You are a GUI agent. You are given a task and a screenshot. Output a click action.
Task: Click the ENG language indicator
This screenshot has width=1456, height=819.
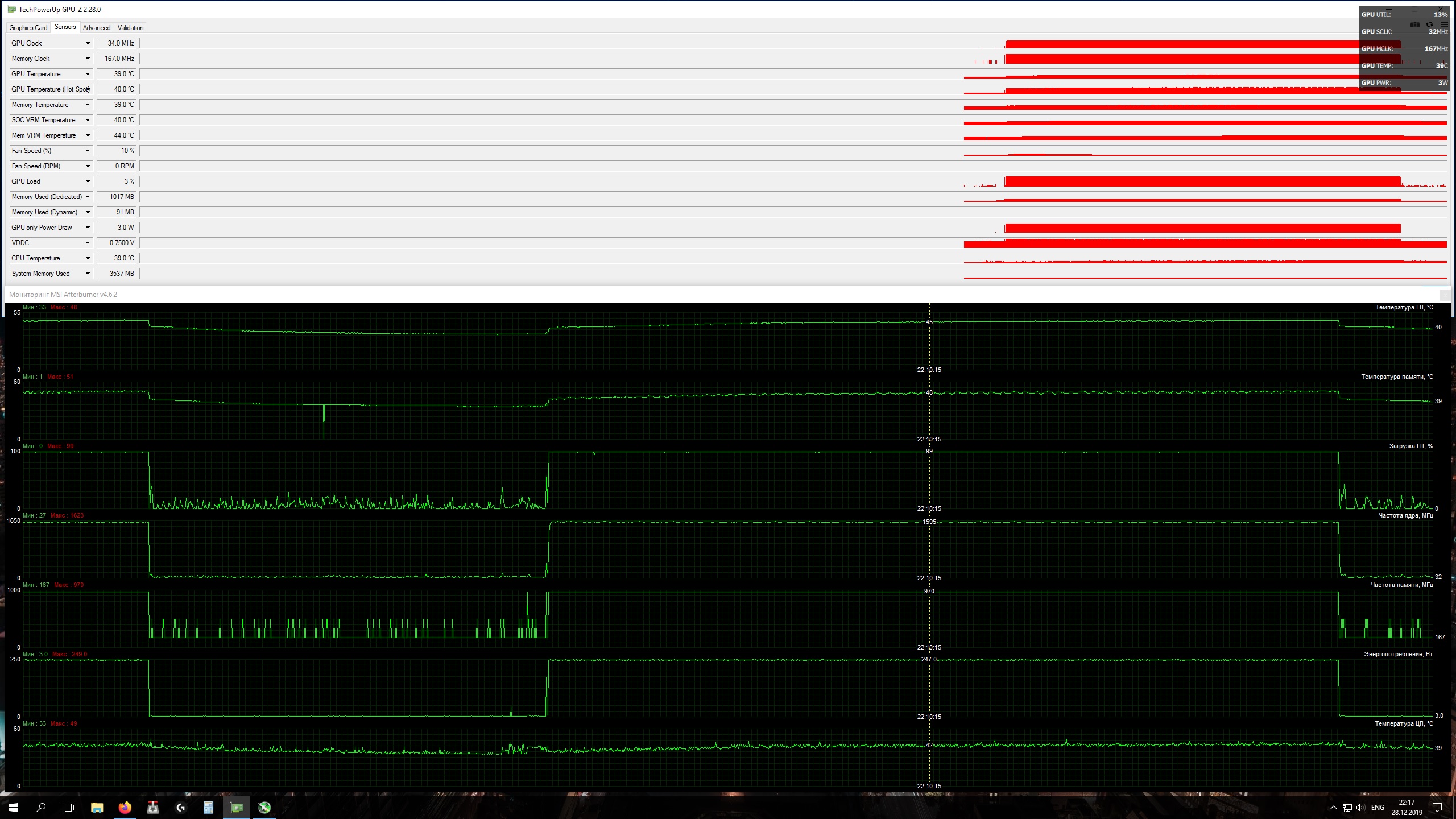(1378, 807)
